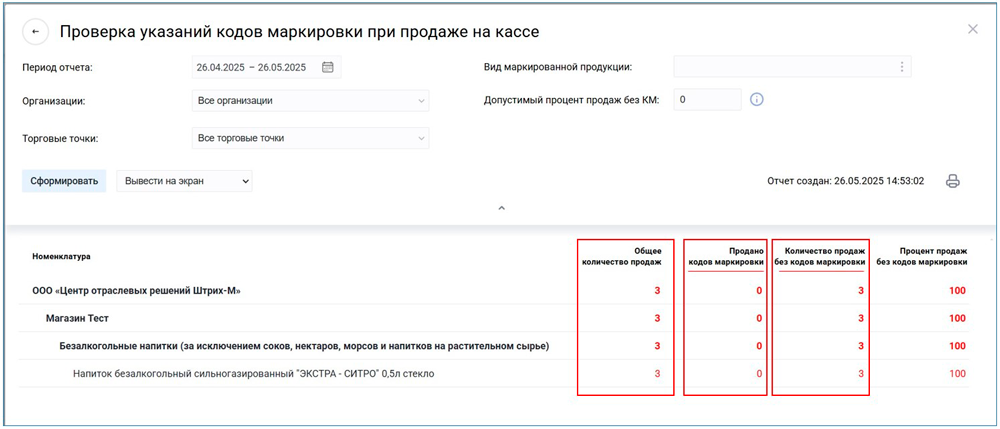The height and width of the screenshot is (429, 1000).
Task: Open the report period calendar picker
Action: [328, 68]
